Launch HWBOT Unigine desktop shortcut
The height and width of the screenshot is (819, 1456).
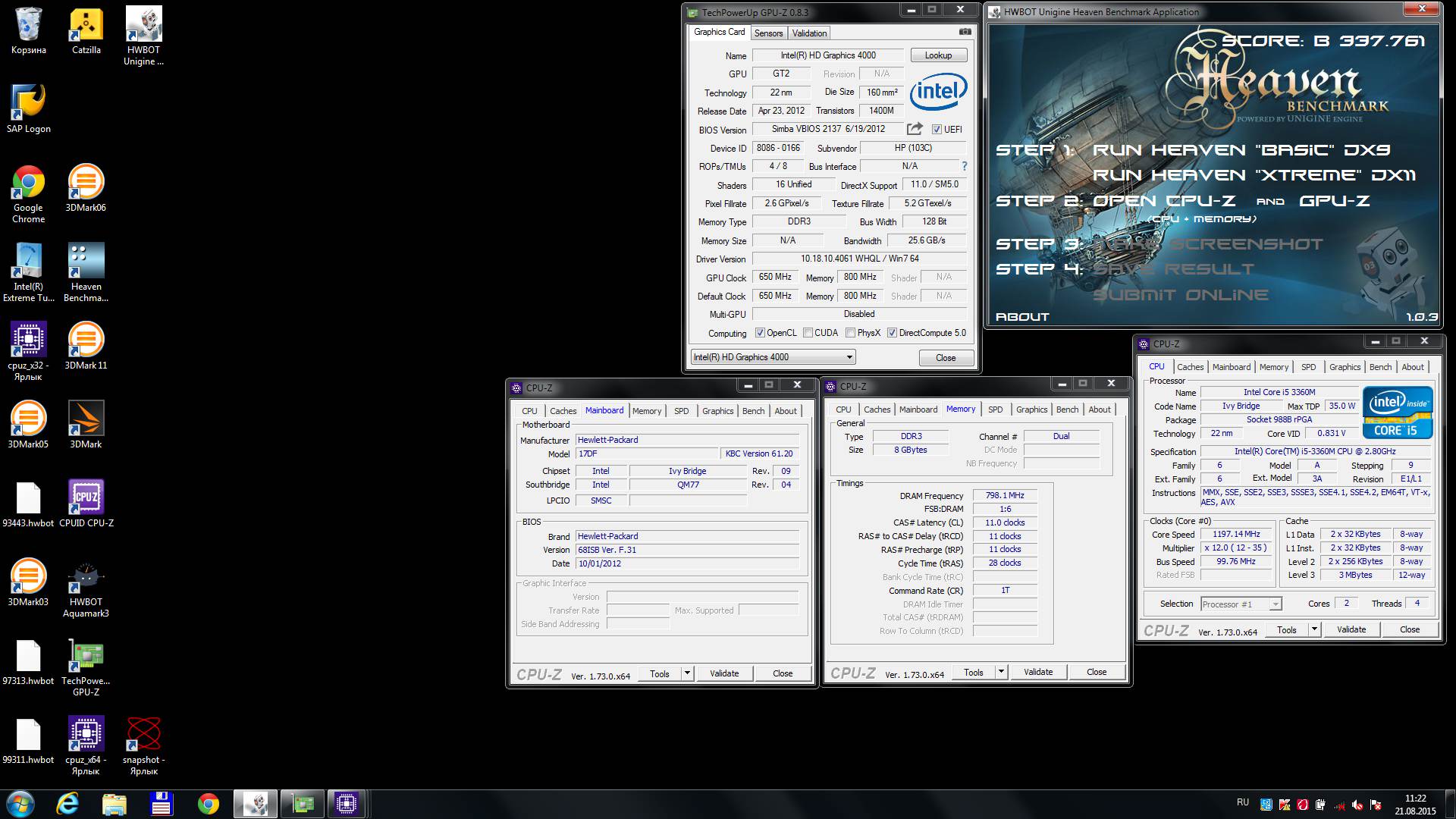[x=143, y=36]
